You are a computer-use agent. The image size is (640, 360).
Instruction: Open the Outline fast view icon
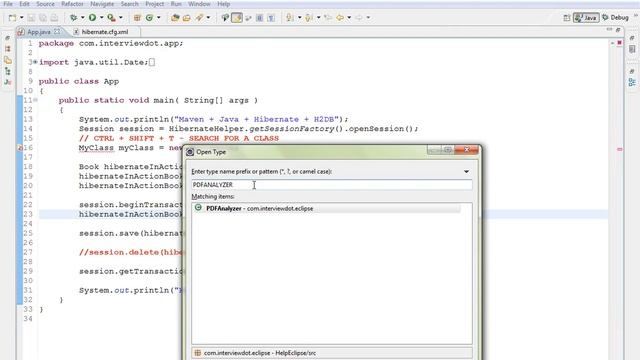632,82
